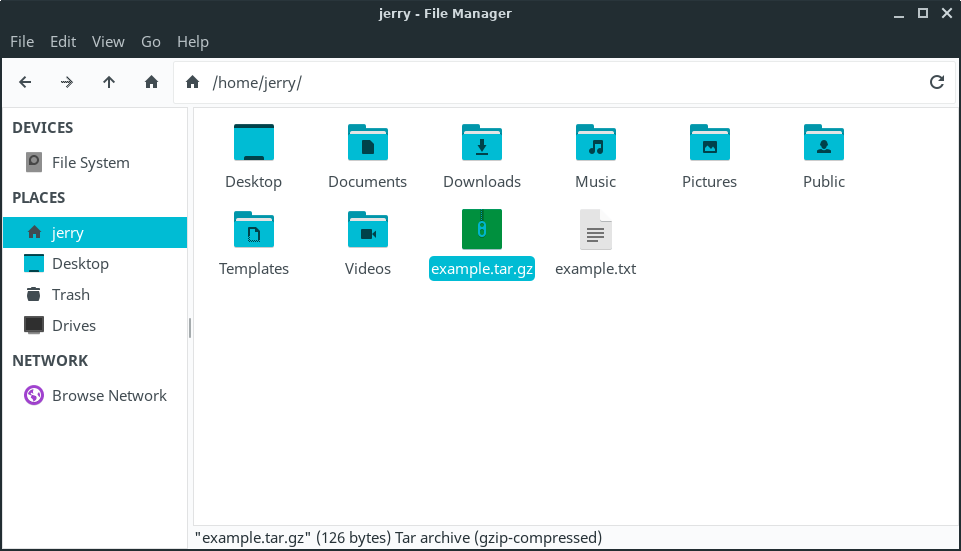Open Trash from the sidebar
This screenshot has height=551, width=961.
tap(70, 294)
